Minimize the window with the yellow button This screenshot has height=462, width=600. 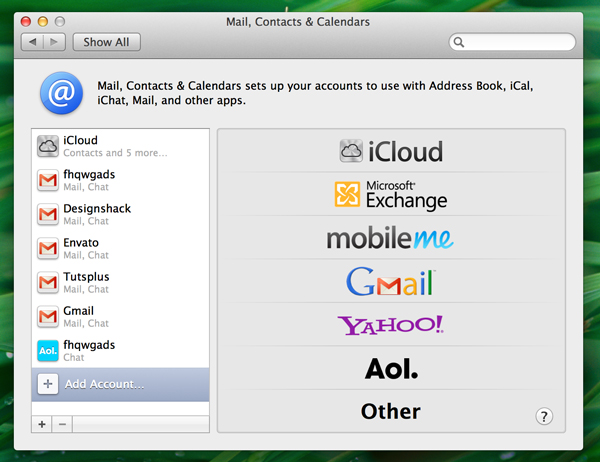tap(42, 21)
